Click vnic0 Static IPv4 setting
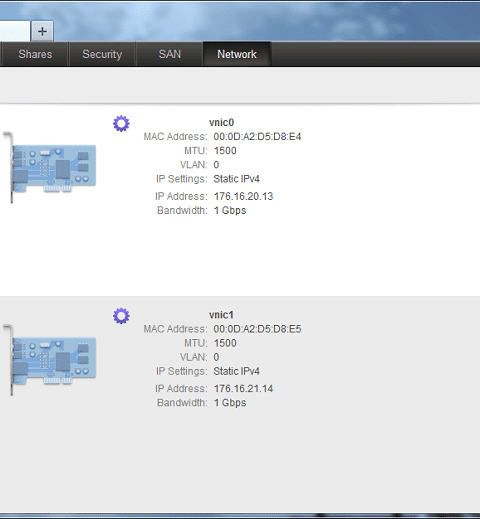480x519 pixels. (236, 179)
